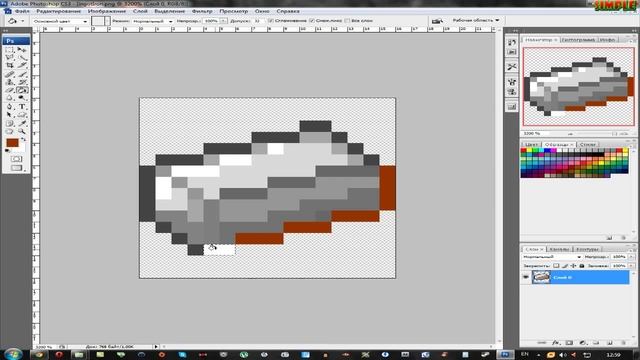Viewport: 640px width, 360px height.
Task: Select the Type tool
Action: click(x=22, y=107)
